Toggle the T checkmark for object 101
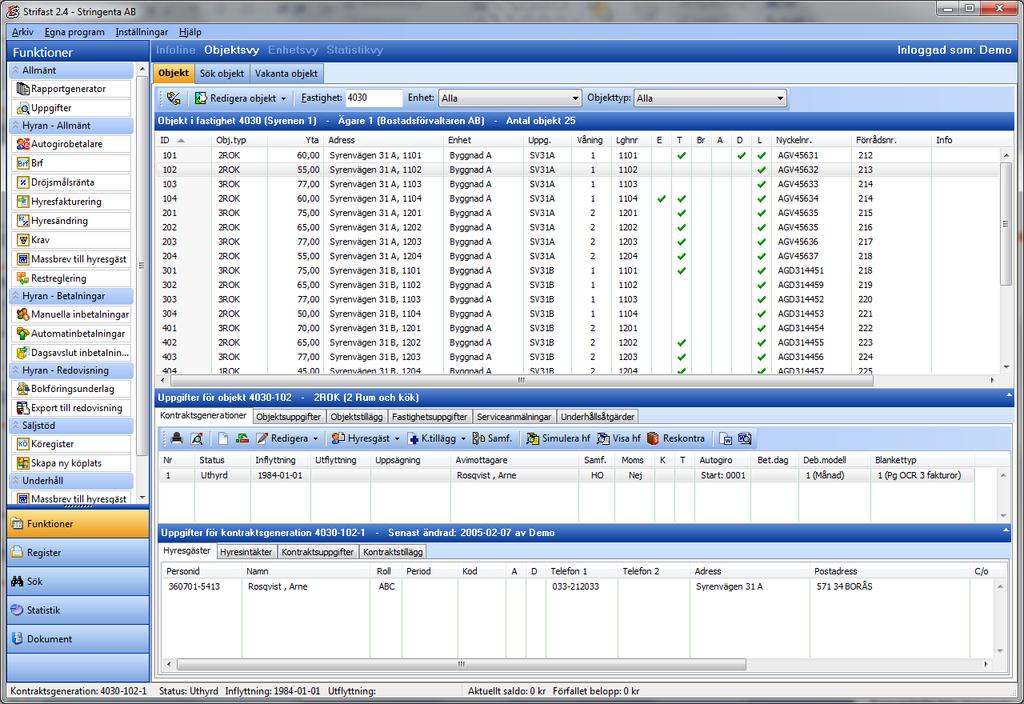1024x704 pixels. pos(681,155)
